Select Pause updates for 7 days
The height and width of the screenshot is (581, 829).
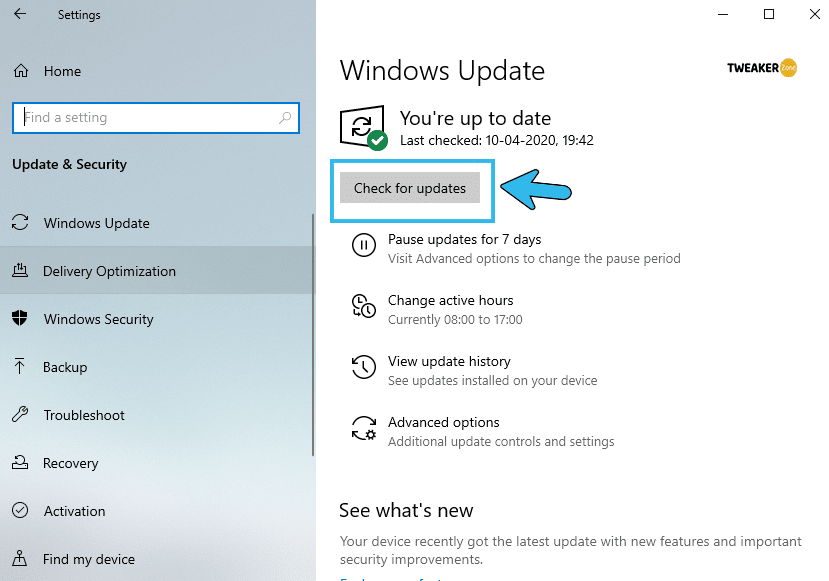[x=465, y=239]
